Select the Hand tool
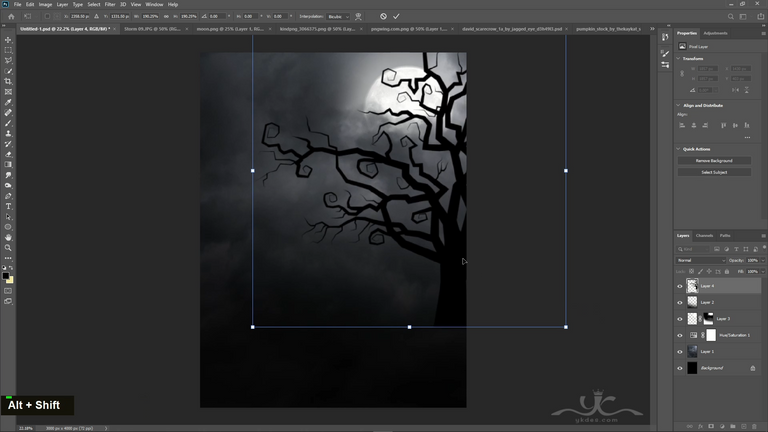768x432 pixels. tap(8, 238)
